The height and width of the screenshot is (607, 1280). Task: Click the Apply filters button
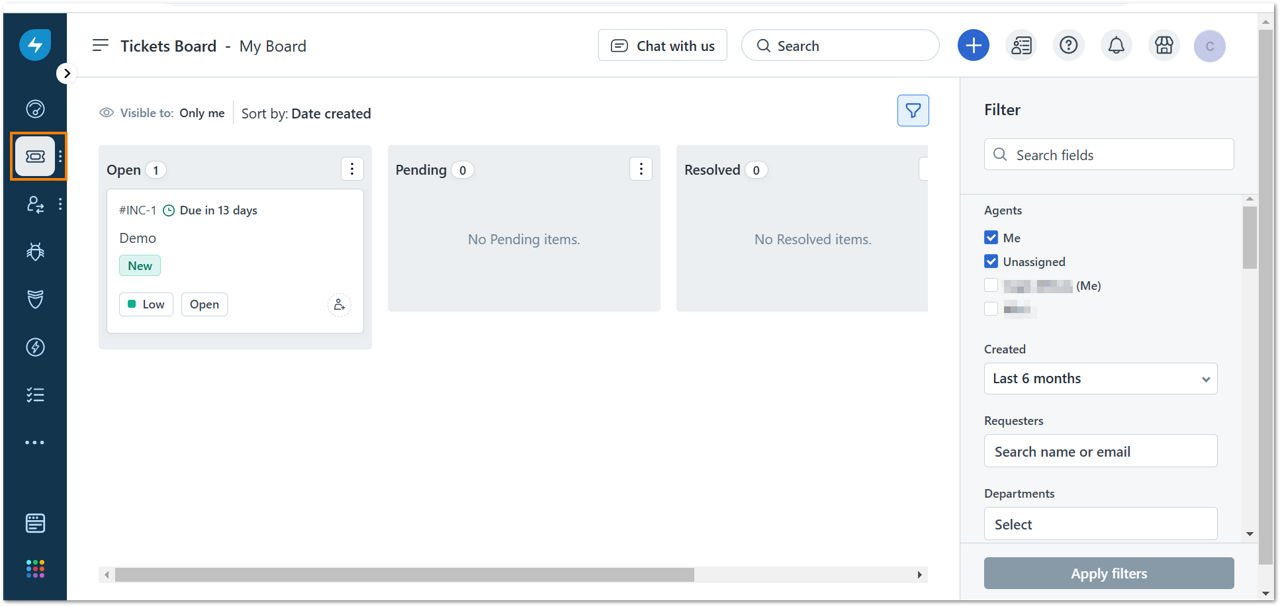point(1109,574)
